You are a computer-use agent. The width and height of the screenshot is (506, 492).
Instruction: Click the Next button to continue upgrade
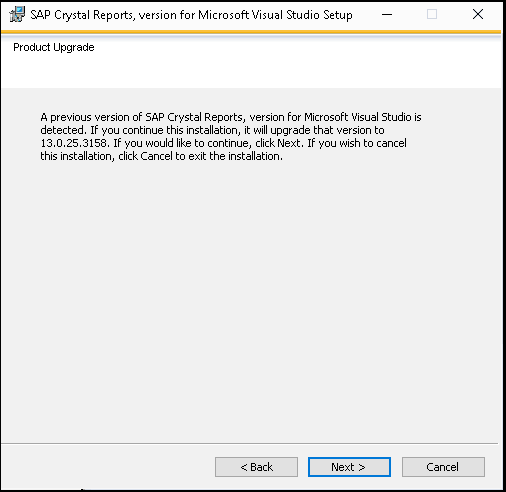click(349, 467)
